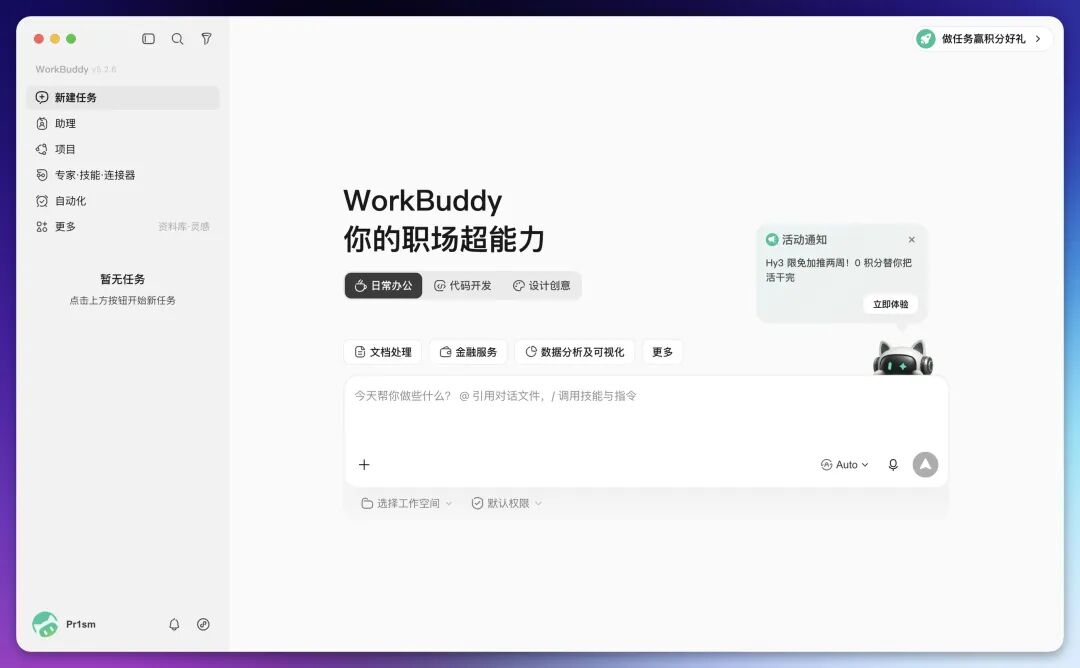Click the 资料库·灵感 hint text
1080x668 pixels.
[183, 227]
